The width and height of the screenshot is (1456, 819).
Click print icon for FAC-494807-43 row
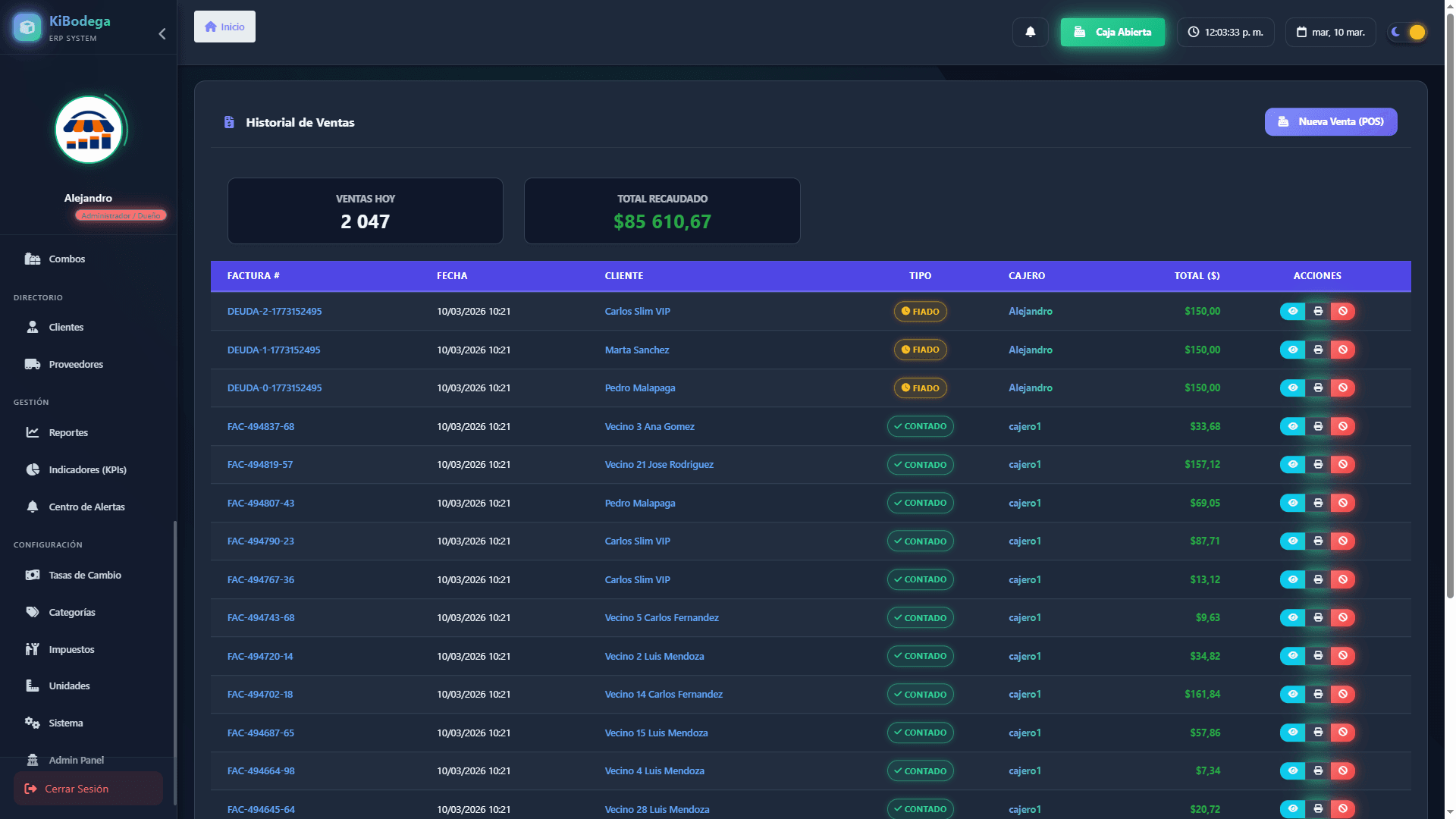pyautogui.click(x=1318, y=503)
